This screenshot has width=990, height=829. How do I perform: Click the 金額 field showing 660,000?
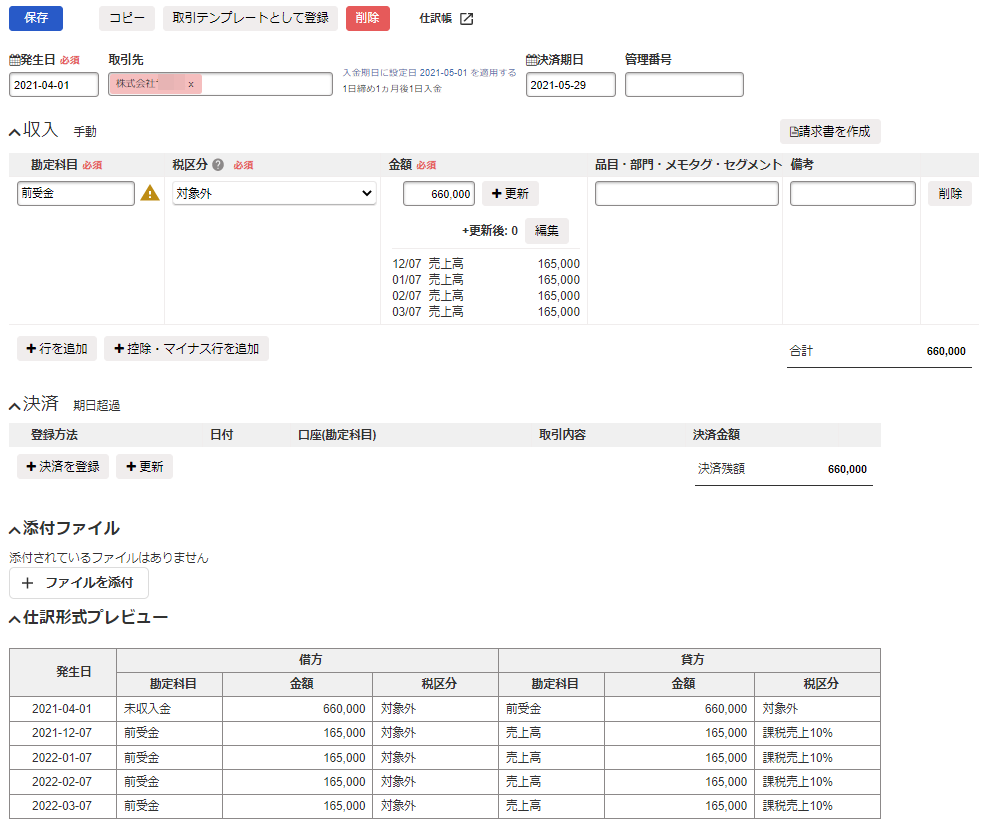(x=438, y=194)
